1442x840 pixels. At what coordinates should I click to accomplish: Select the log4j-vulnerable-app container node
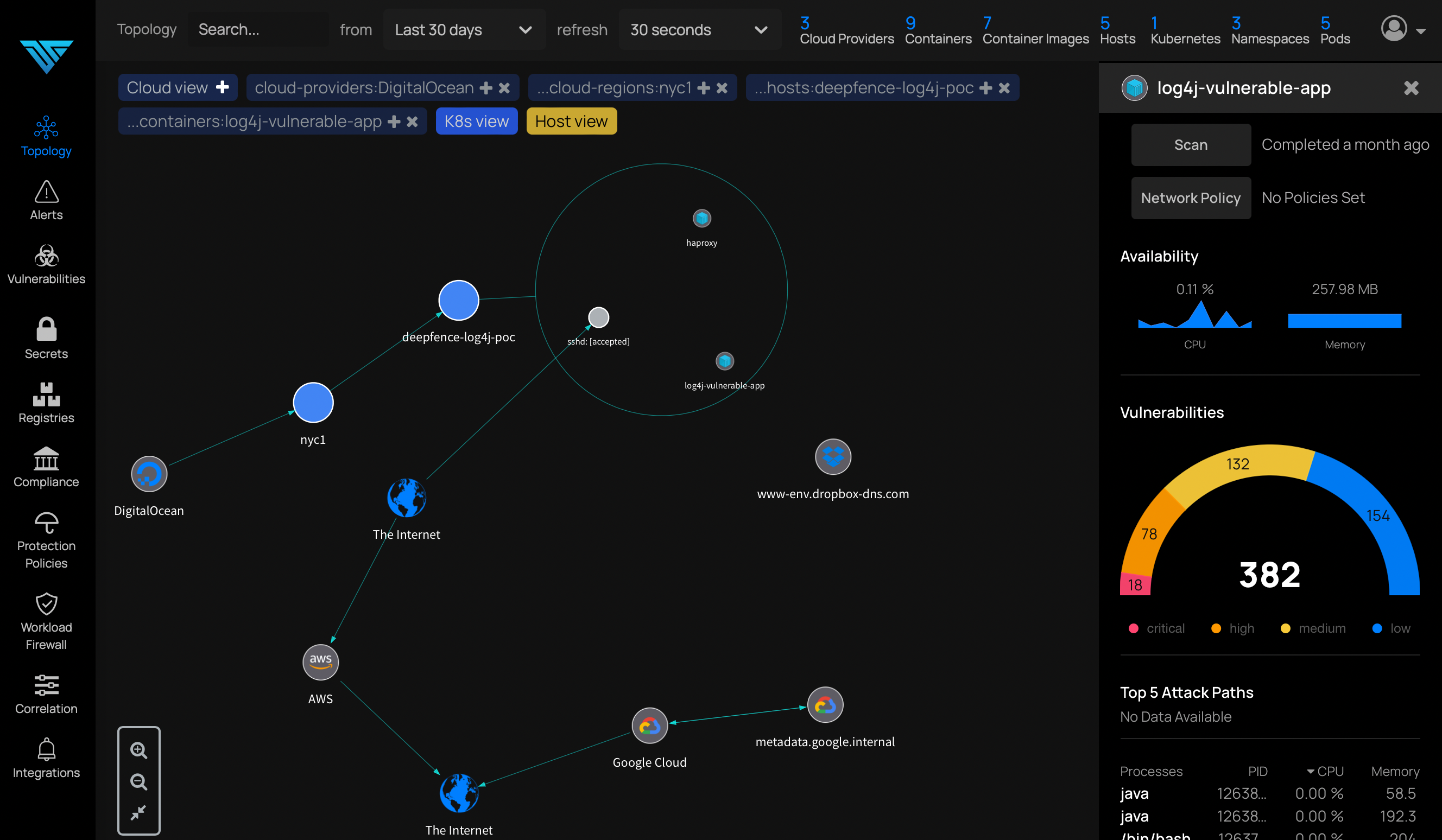[x=724, y=361]
